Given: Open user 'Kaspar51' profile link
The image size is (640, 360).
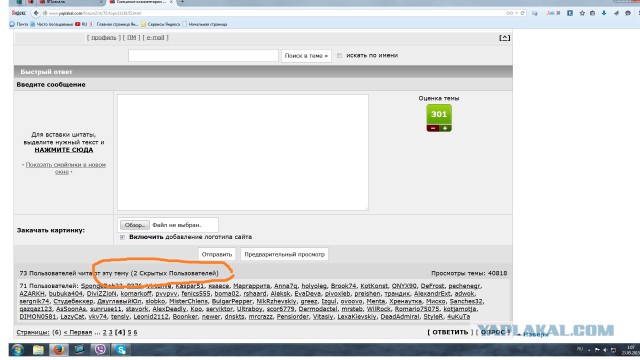Looking at the screenshot, I should tap(189, 286).
